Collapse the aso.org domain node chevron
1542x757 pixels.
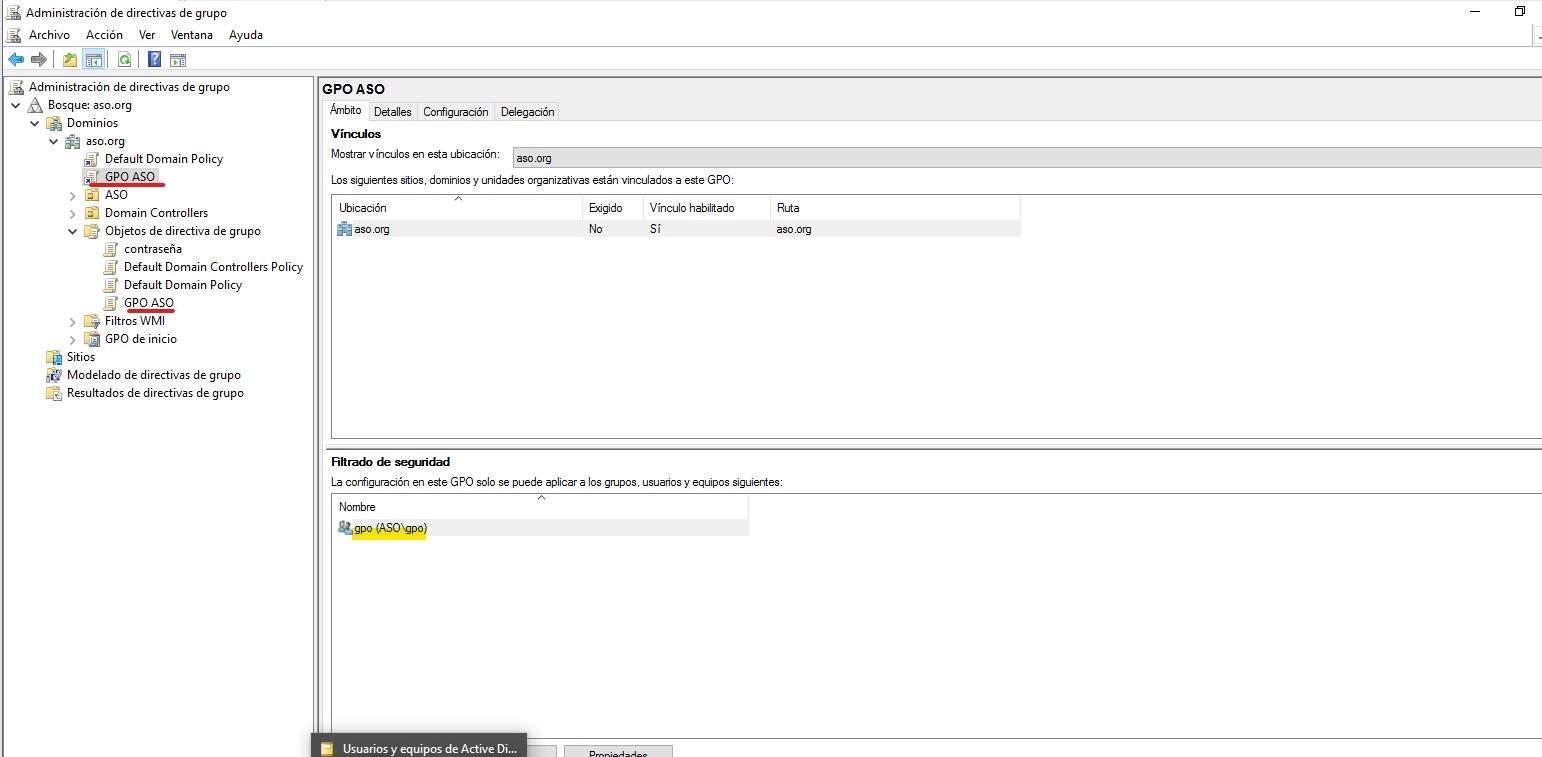[54, 141]
